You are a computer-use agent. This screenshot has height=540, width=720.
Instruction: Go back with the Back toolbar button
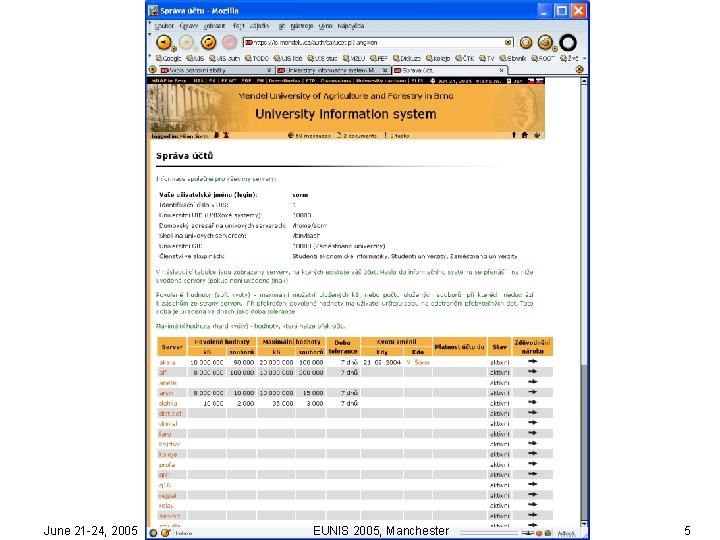pos(163,42)
